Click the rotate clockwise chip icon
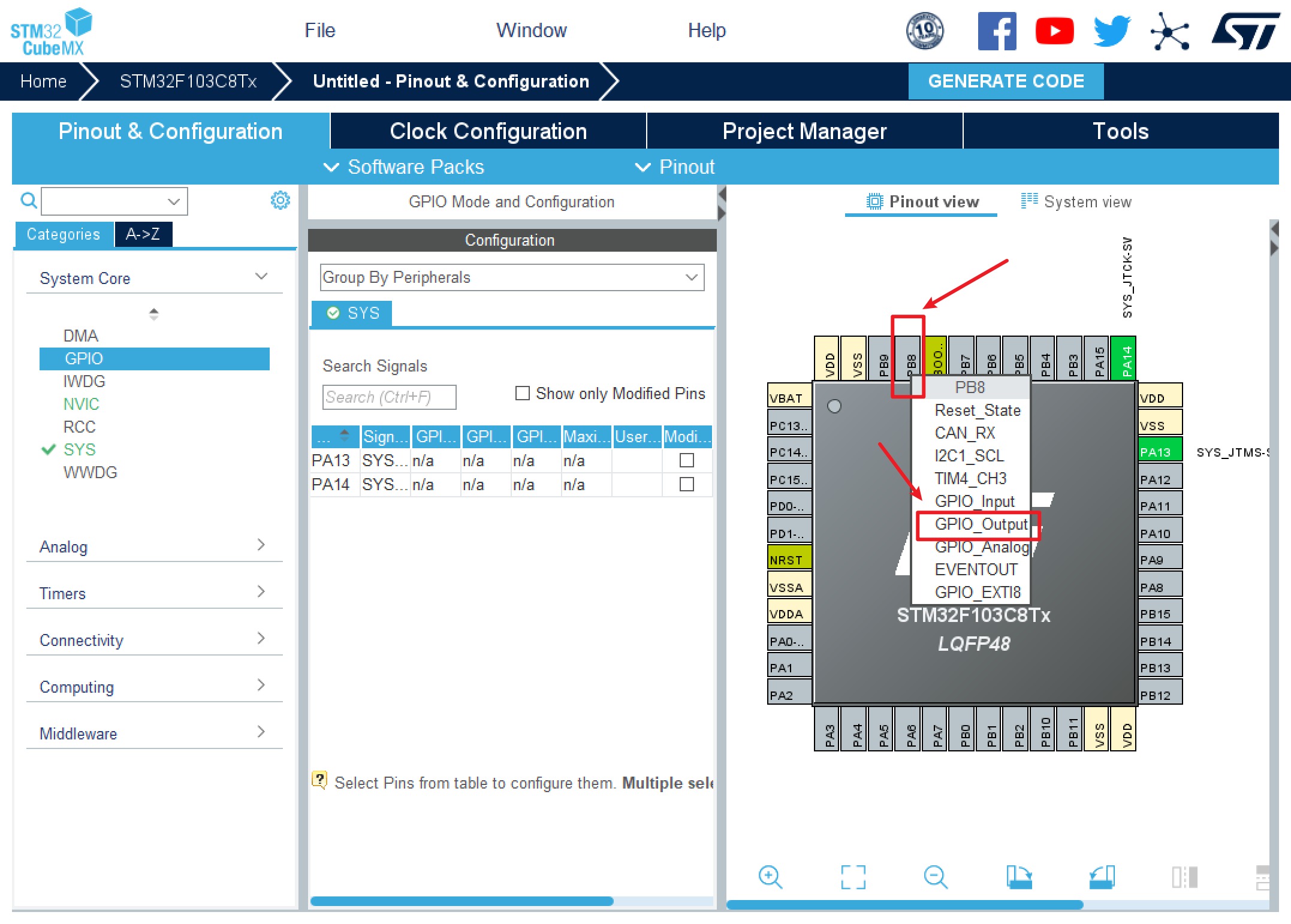This screenshot has height=924, width=1291. [1018, 877]
